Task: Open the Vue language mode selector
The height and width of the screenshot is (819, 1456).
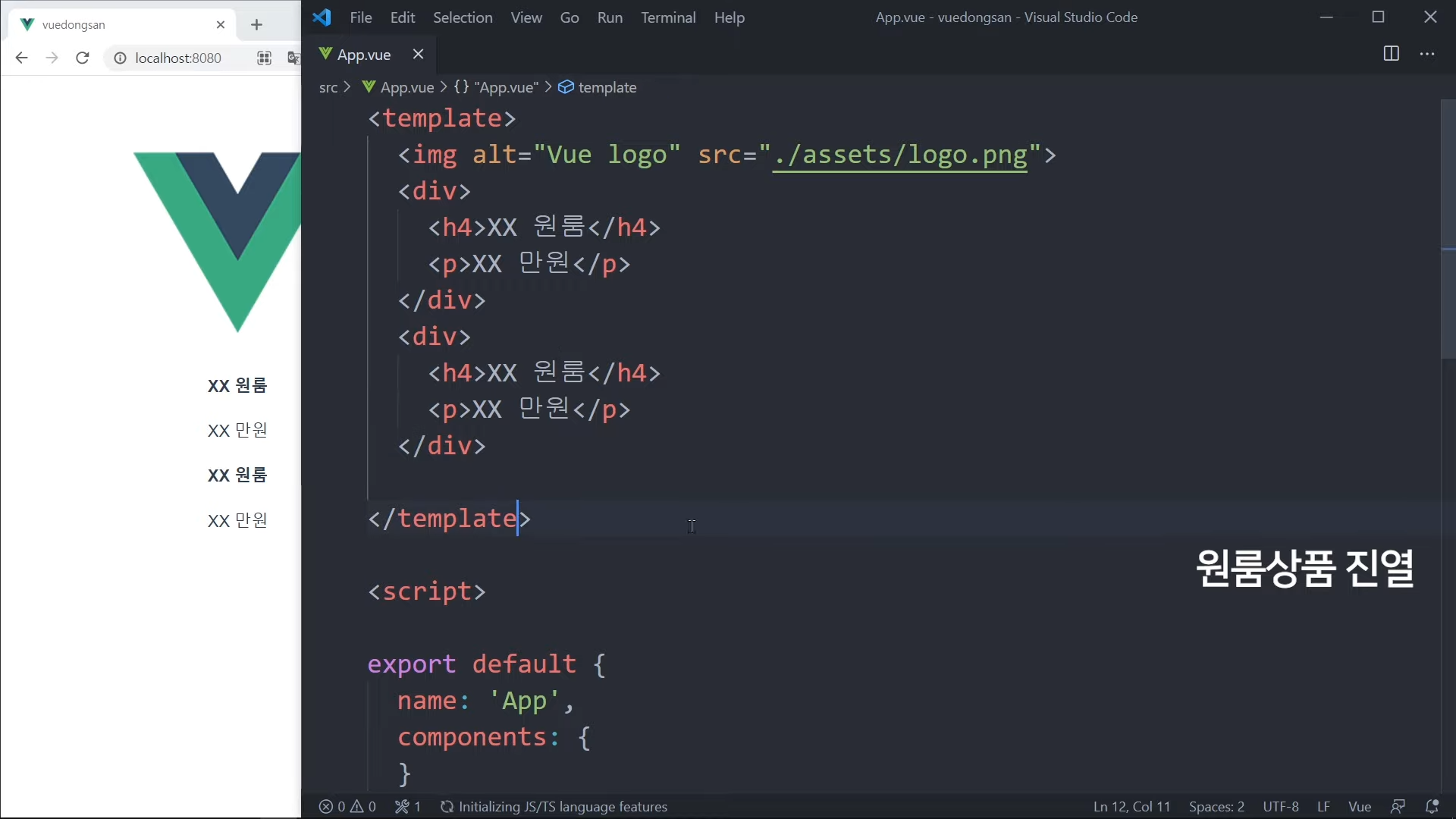Action: (x=1359, y=807)
